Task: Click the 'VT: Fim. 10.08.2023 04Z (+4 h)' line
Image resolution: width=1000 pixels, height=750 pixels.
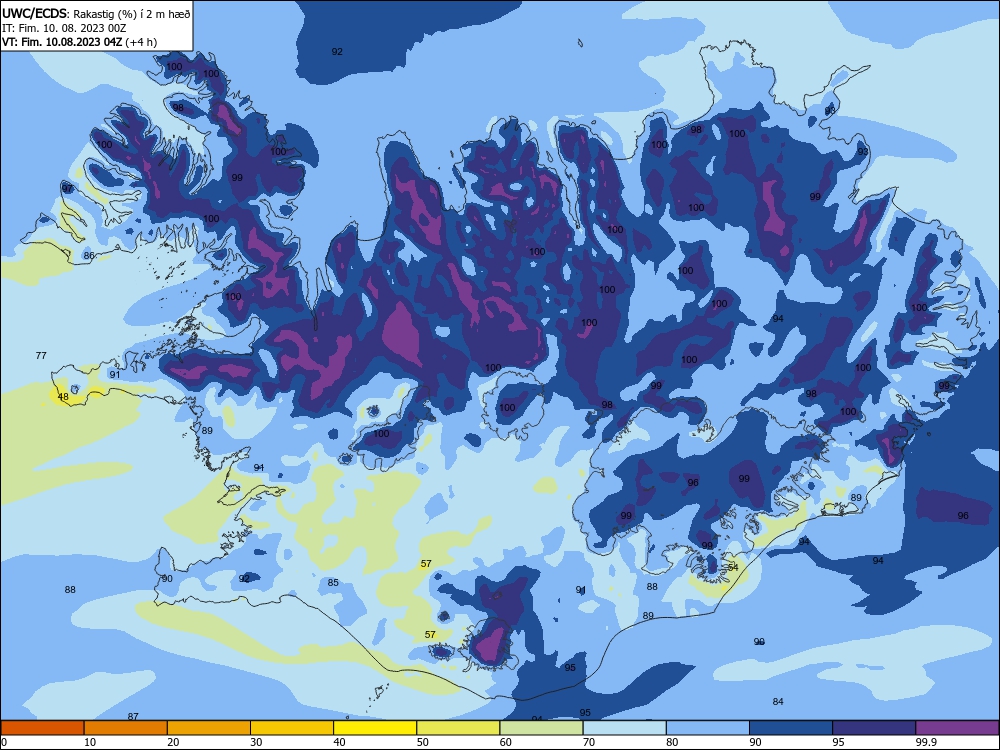Action: [x=79, y=42]
